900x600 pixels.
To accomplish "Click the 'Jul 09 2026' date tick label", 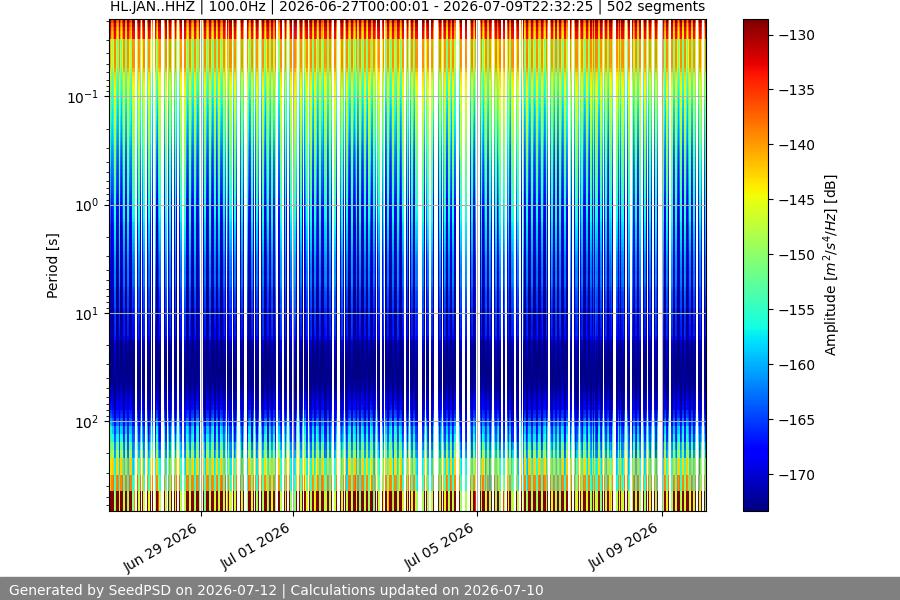I will tap(623, 546).
